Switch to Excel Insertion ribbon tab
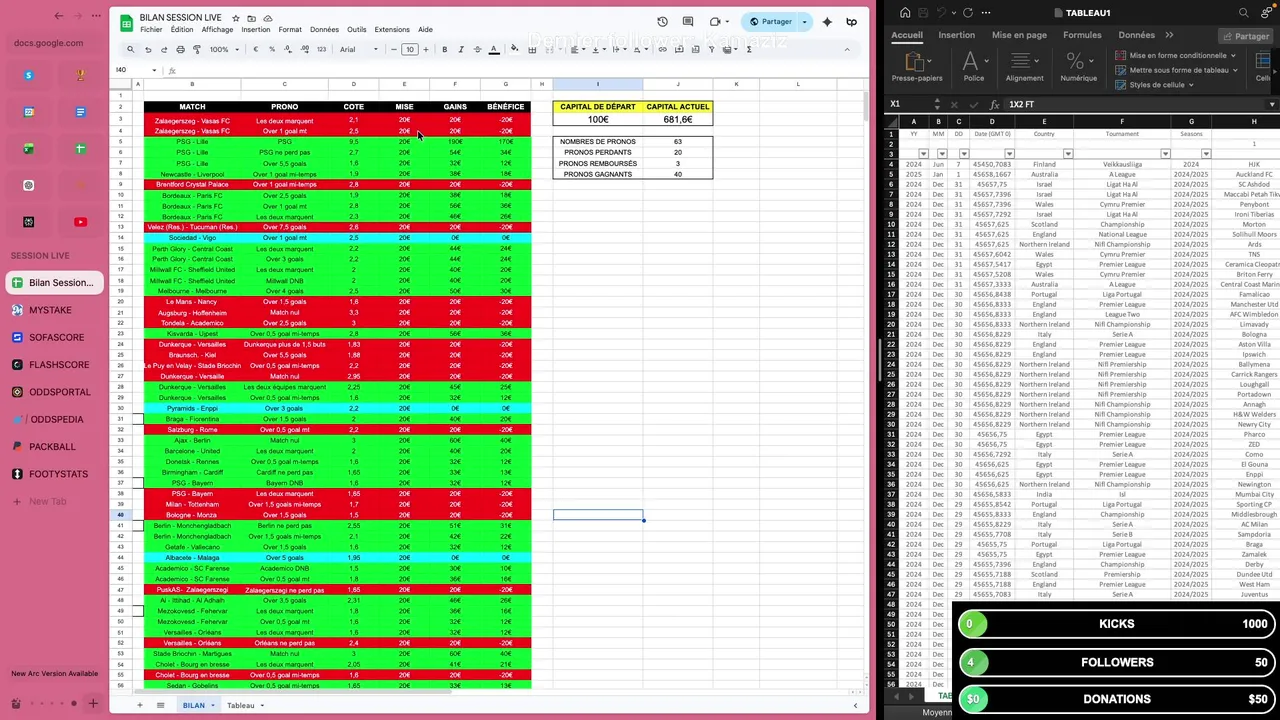The height and width of the screenshot is (720, 1280). (x=956, y=35)
